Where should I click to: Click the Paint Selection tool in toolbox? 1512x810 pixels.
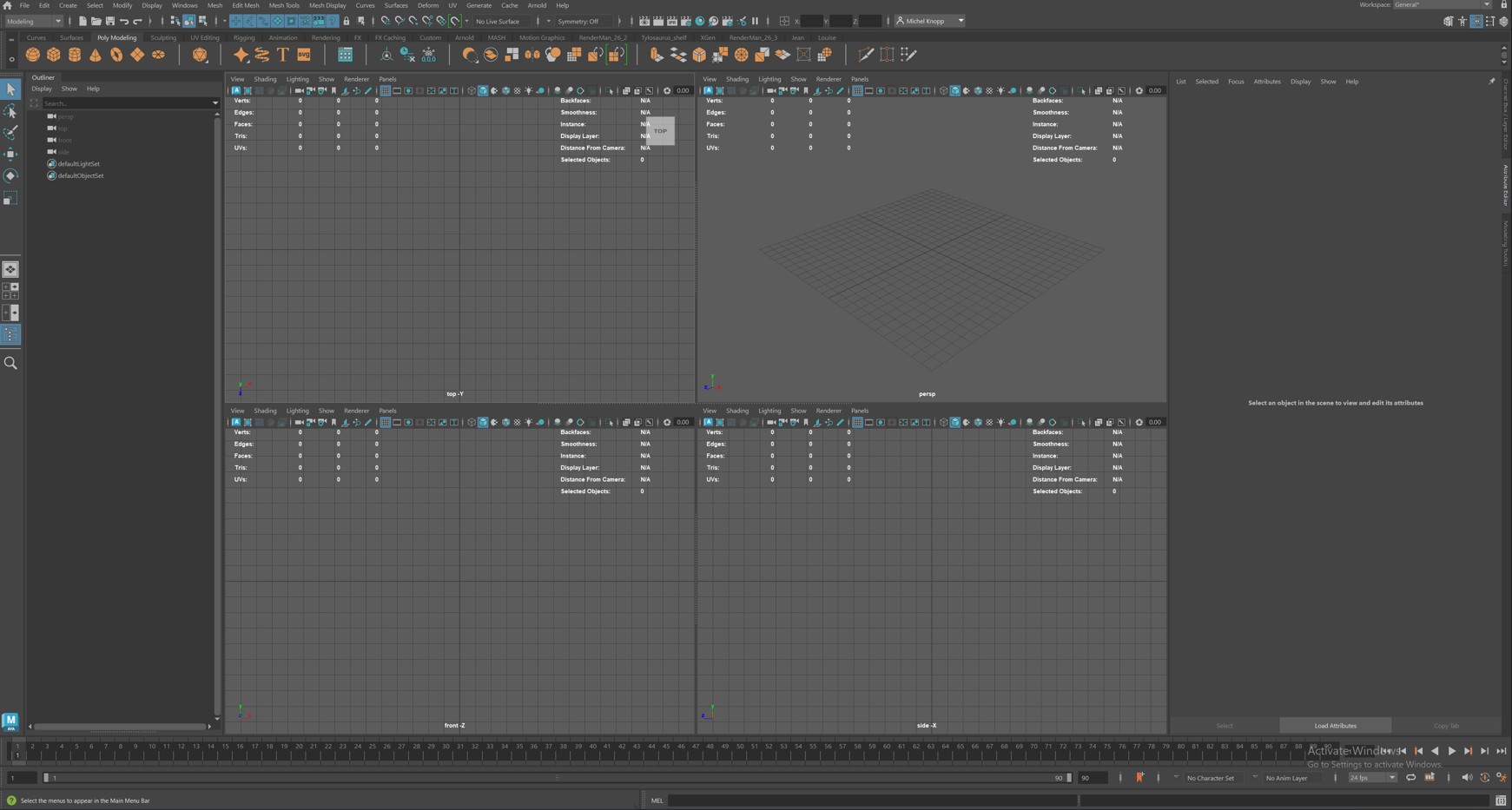[10, 133]
